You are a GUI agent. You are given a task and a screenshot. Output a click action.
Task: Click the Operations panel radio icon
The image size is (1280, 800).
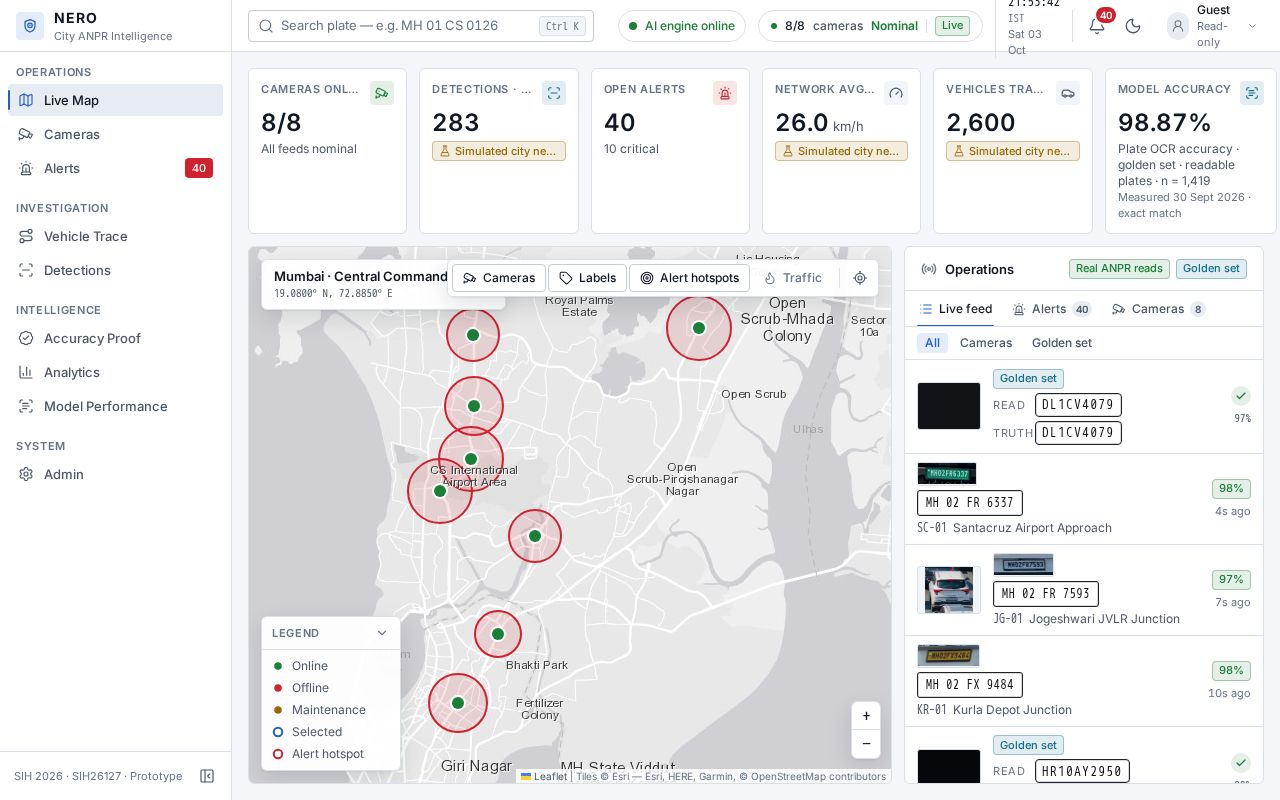pos(929,269)
